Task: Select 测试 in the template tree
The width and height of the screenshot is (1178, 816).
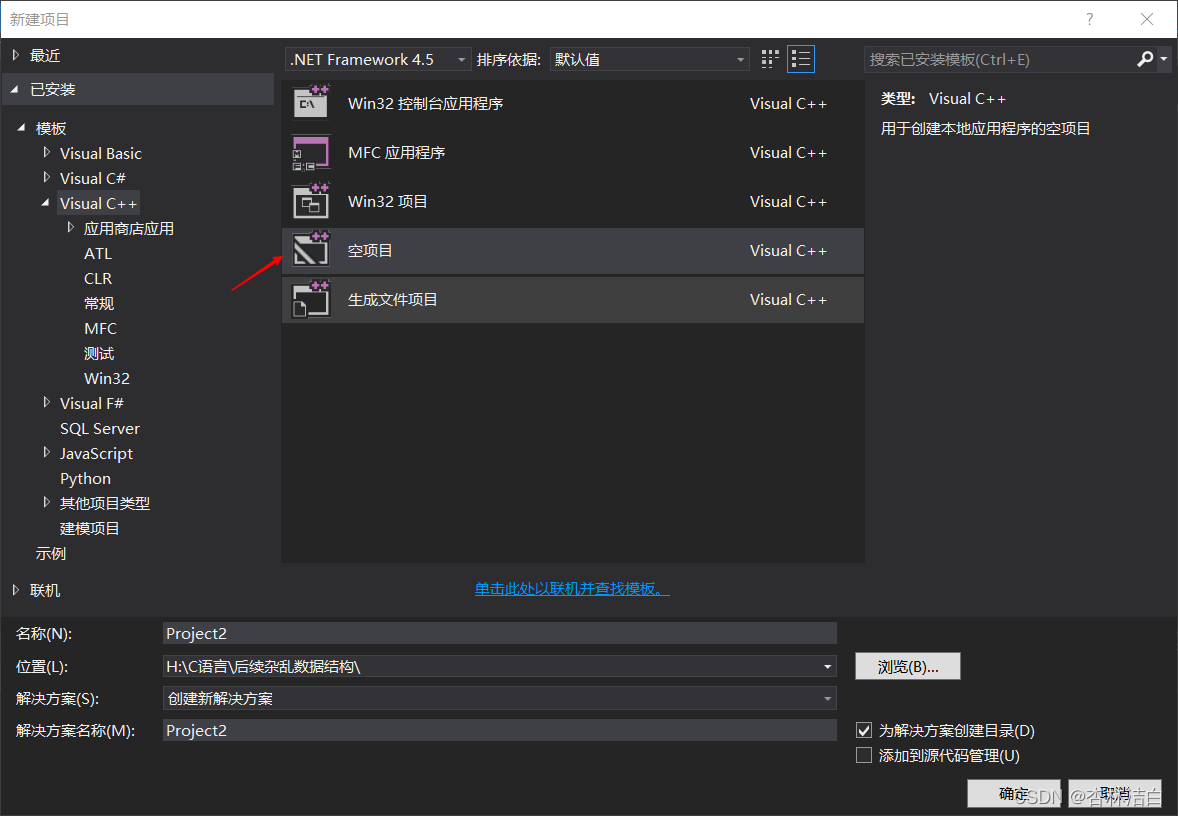Action: (98, 353)
